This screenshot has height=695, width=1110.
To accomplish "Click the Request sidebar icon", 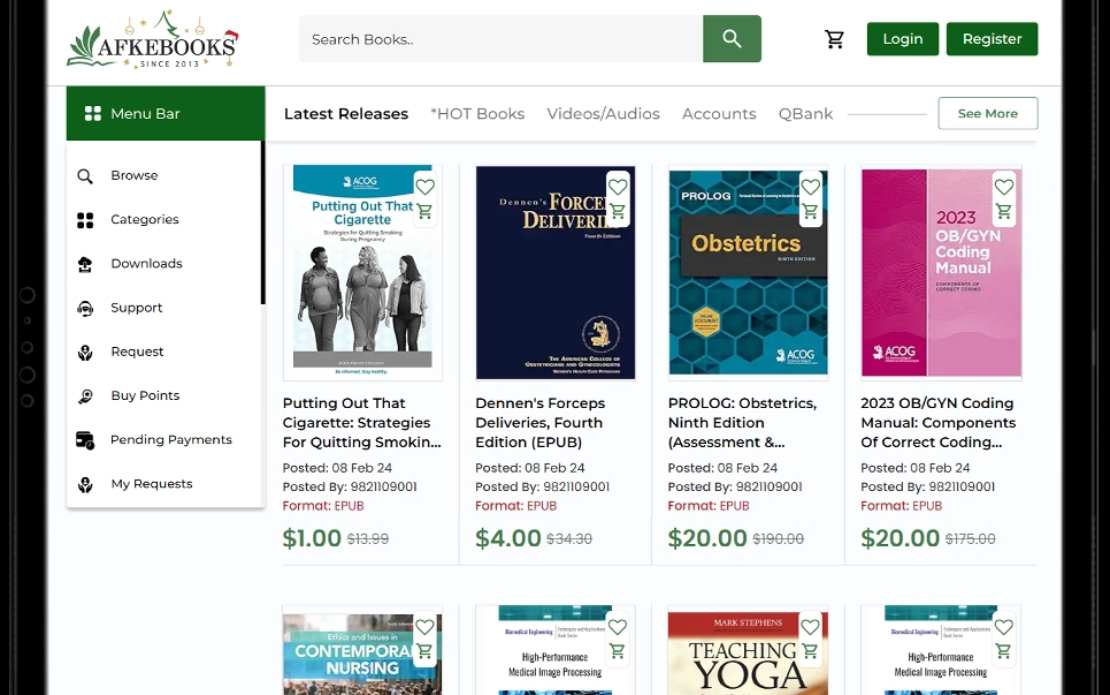I will [x=85, y=352].
